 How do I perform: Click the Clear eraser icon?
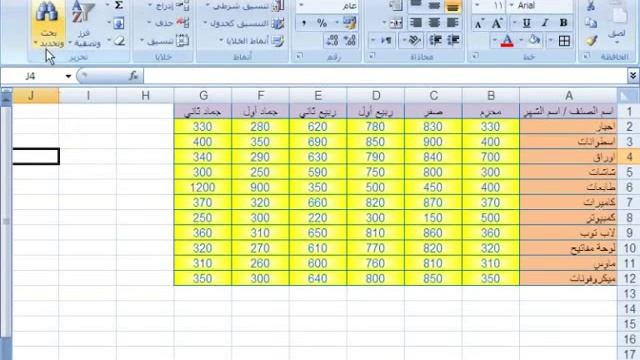coord(119,41)
